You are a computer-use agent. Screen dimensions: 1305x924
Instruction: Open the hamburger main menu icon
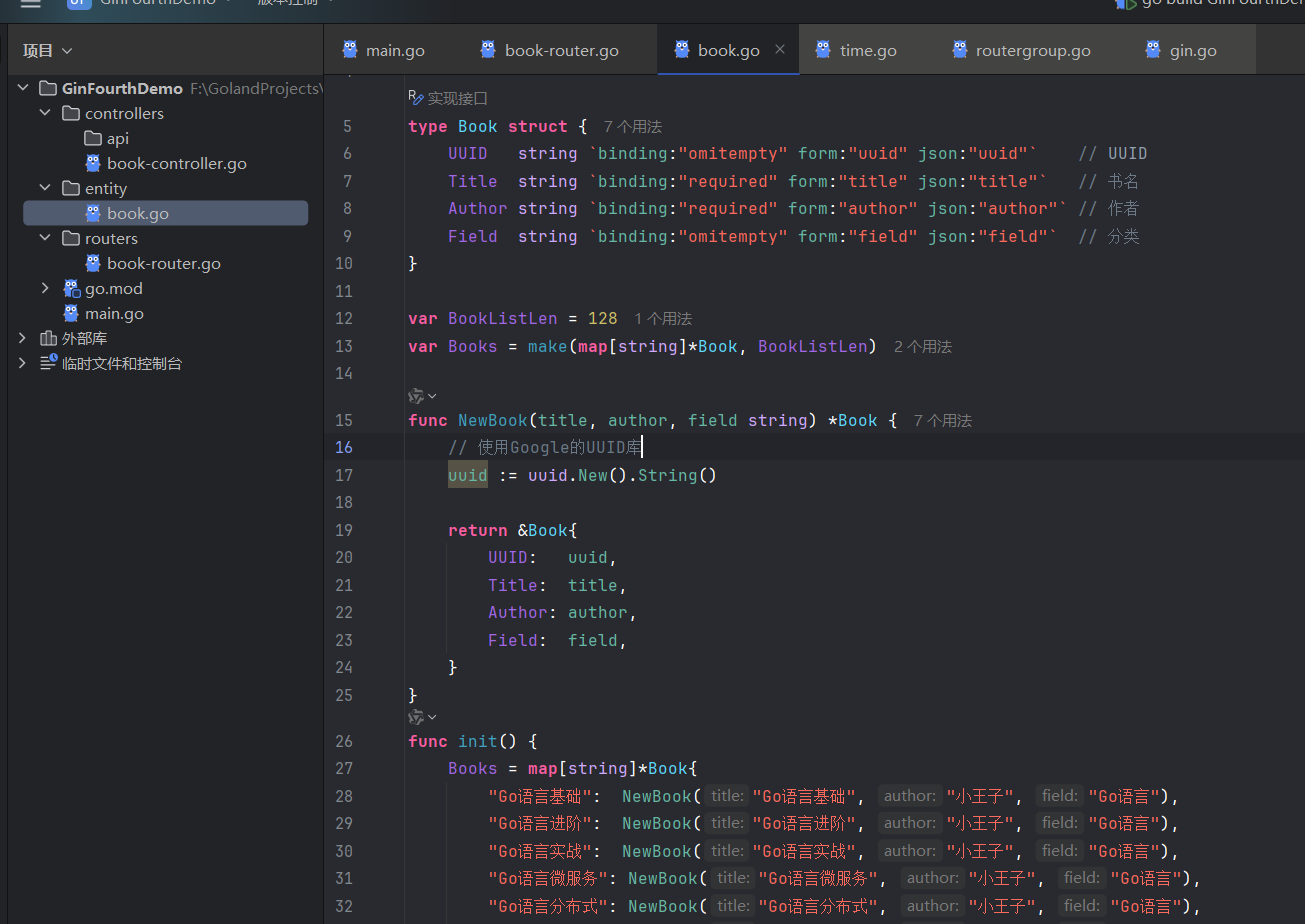pyautogui.click(x=30, y=4)
